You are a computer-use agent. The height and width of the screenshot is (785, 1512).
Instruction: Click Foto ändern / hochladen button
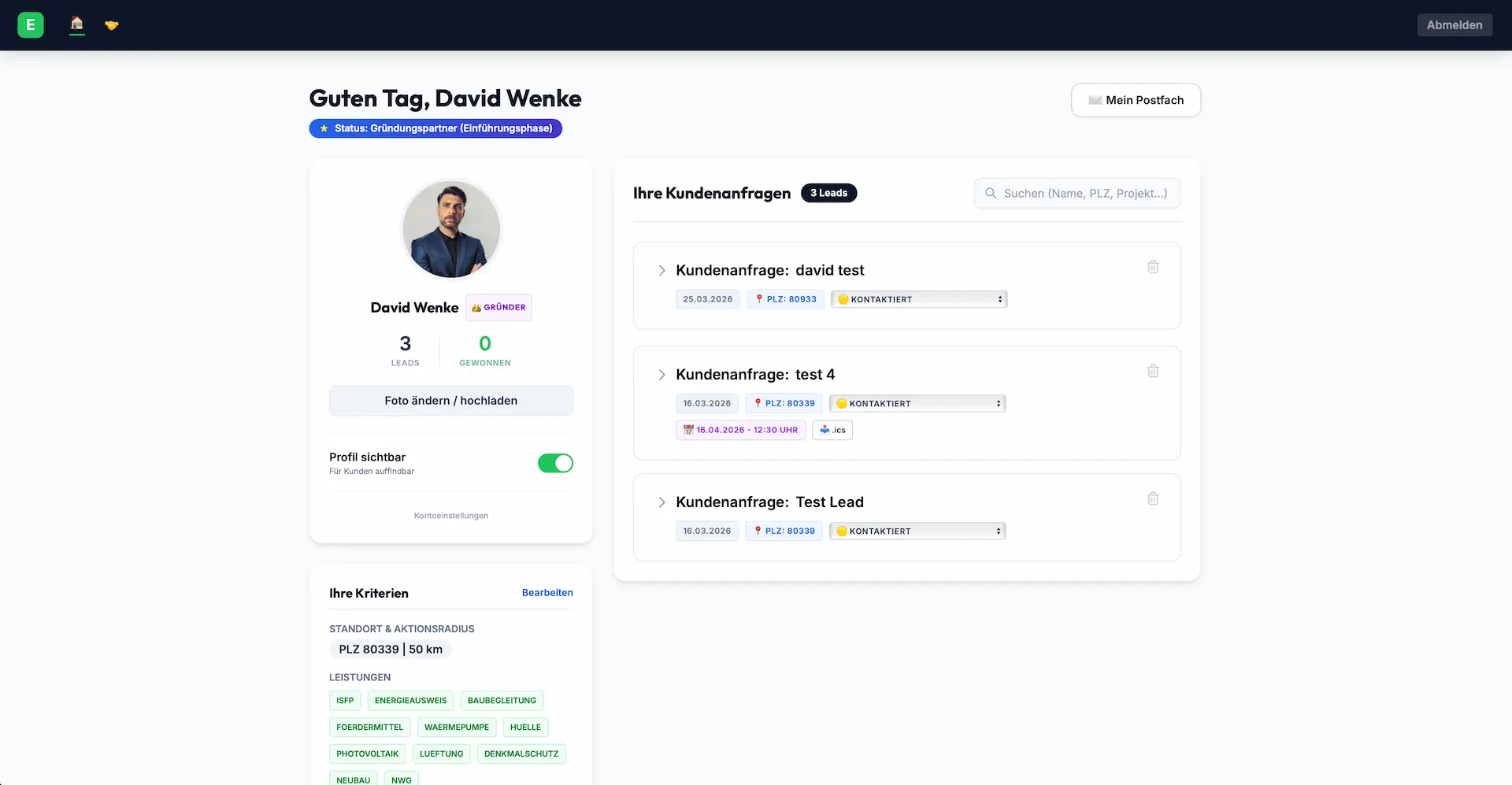click(451, 401)
